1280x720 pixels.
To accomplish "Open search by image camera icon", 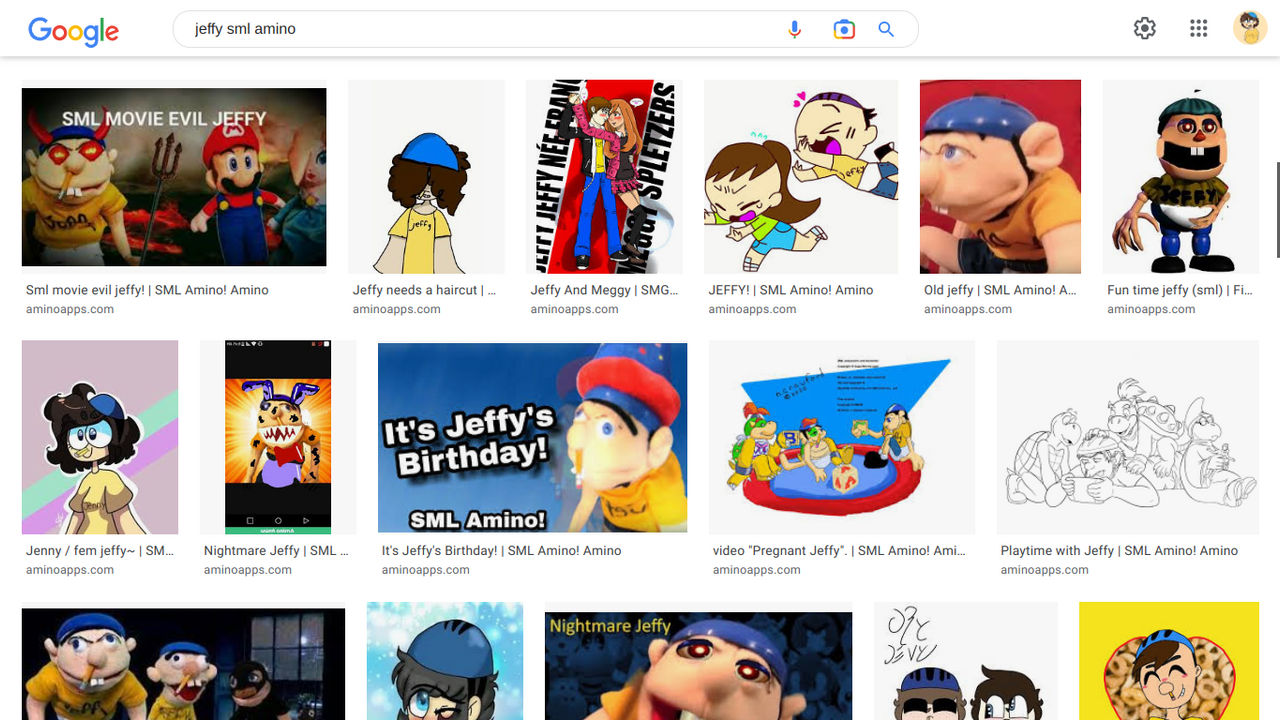I will click(x=844, y=30).
